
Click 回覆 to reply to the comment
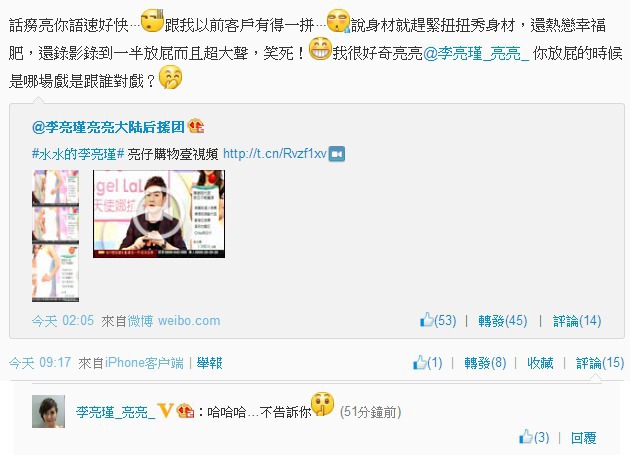click(x=583, y=437)
